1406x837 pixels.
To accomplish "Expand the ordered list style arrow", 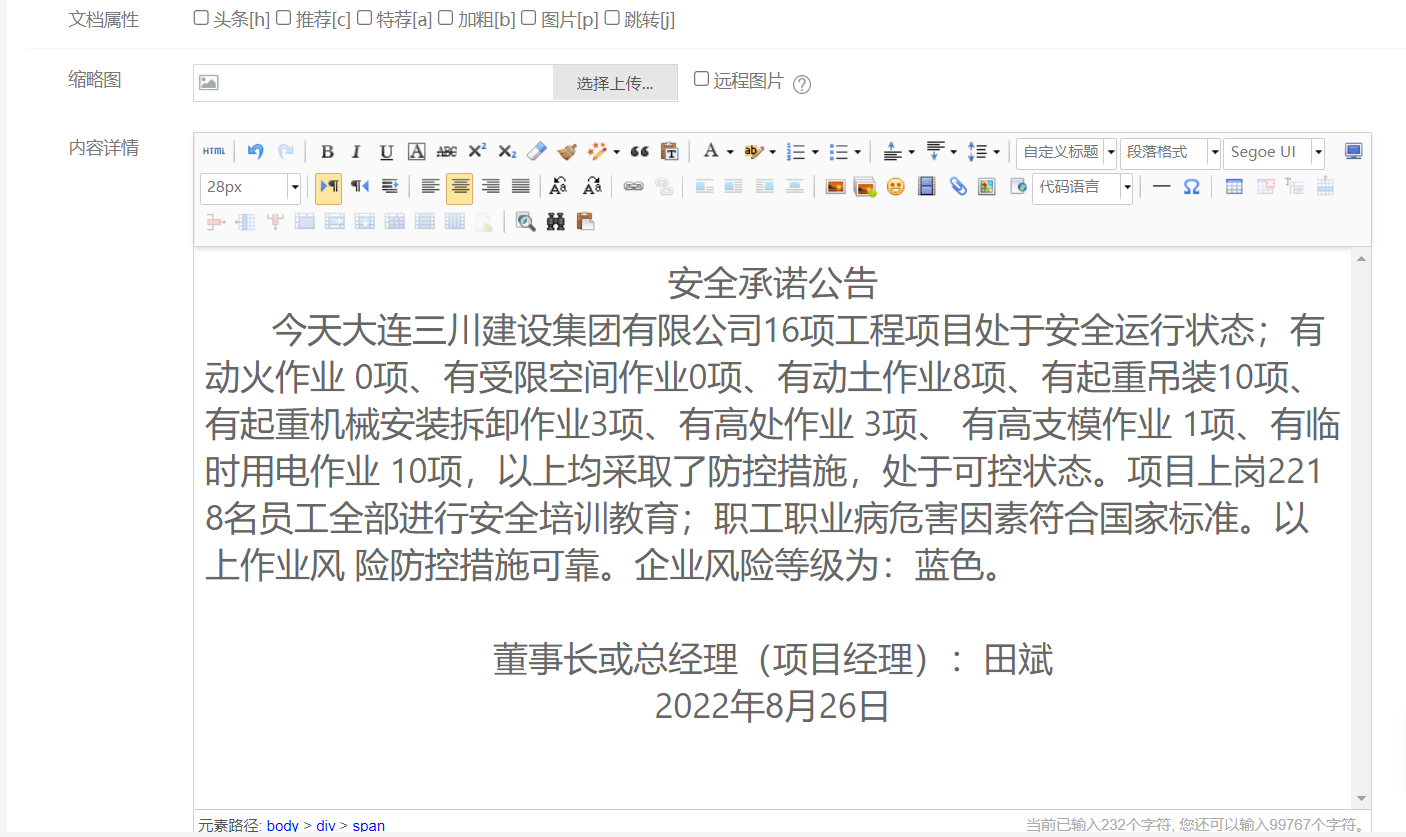I will pos(815,152).
